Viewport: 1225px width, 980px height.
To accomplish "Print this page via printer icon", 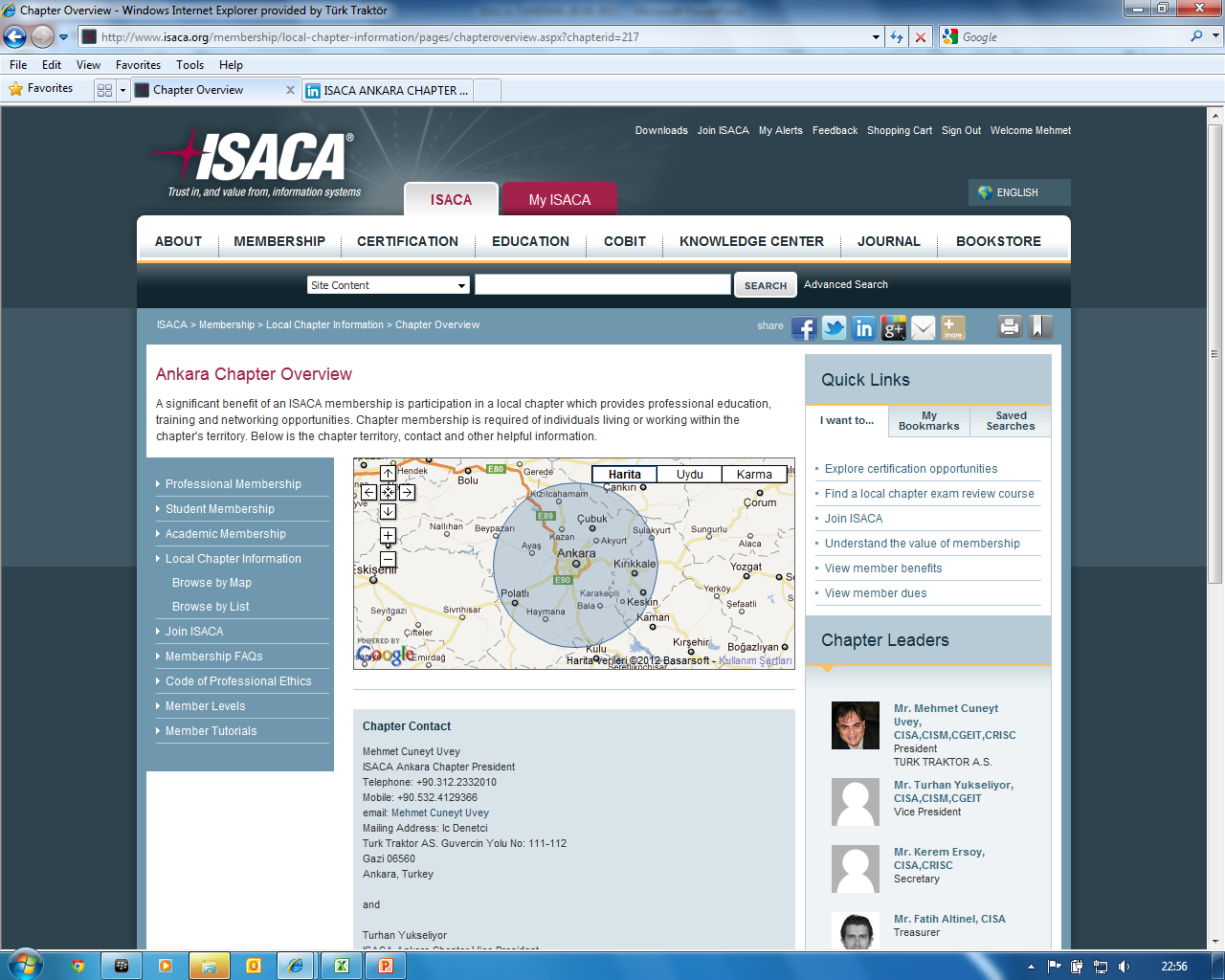I will (1010, 326).
